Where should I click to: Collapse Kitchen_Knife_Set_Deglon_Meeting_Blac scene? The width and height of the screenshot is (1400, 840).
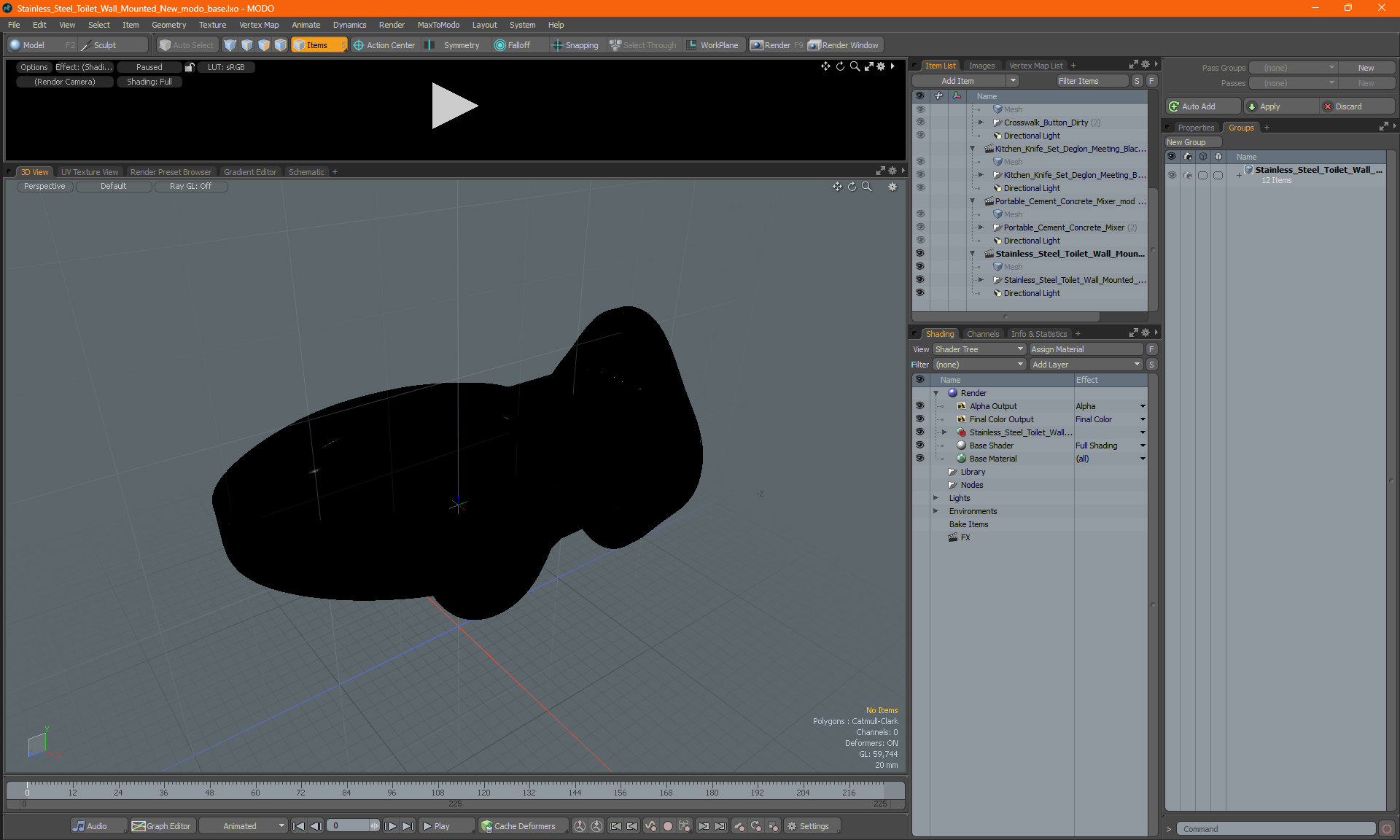pyautogui.click(x=972, y=149)
